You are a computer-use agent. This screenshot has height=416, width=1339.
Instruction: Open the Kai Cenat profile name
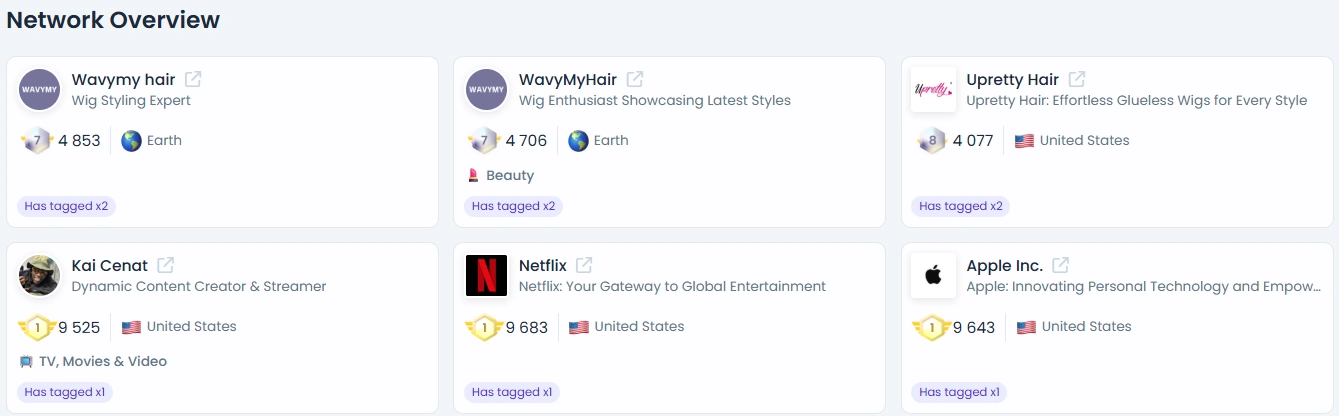[x=110, y=266]
